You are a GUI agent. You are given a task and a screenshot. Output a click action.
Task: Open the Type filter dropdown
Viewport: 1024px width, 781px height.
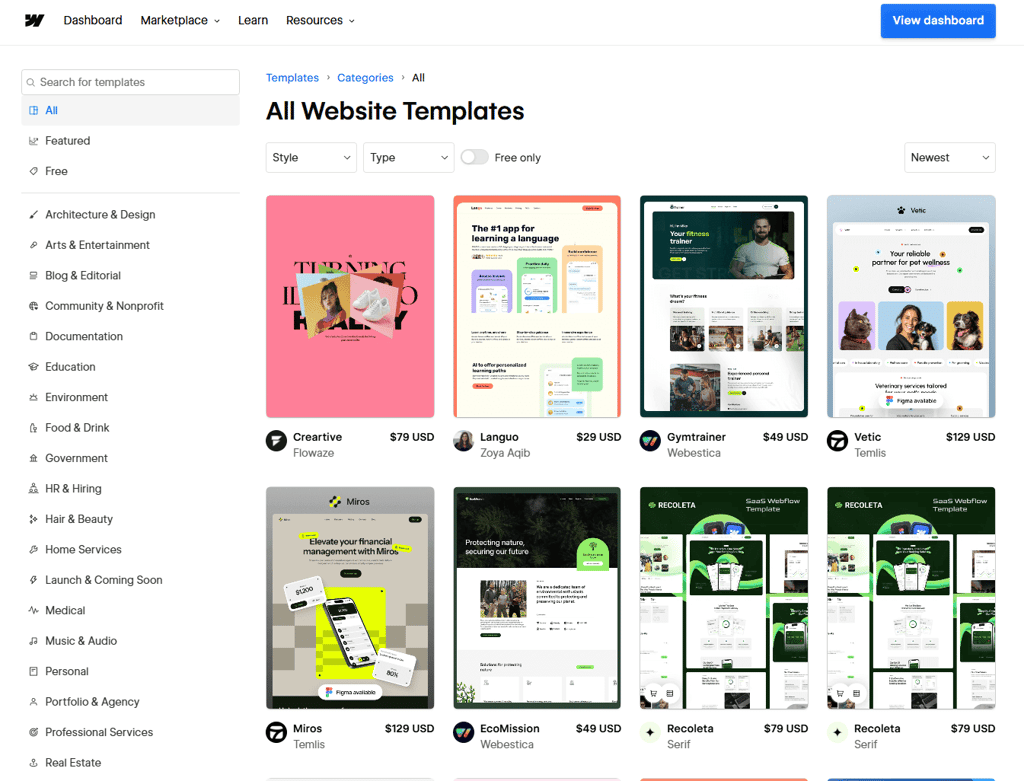click(409, 157)
